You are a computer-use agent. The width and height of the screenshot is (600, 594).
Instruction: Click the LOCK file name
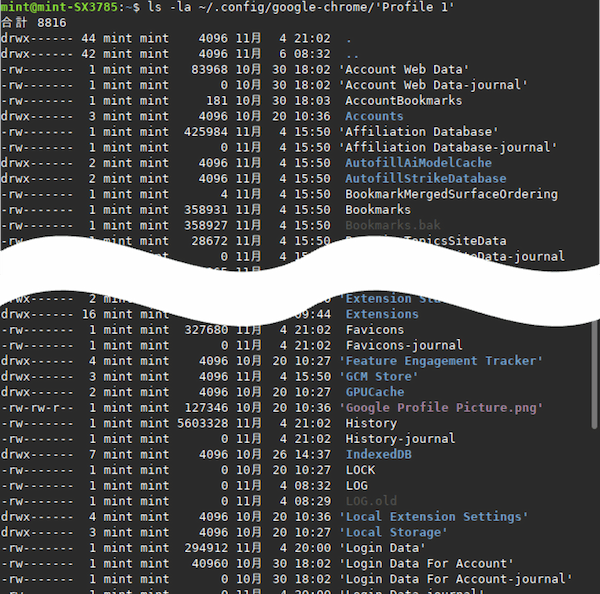360,469
